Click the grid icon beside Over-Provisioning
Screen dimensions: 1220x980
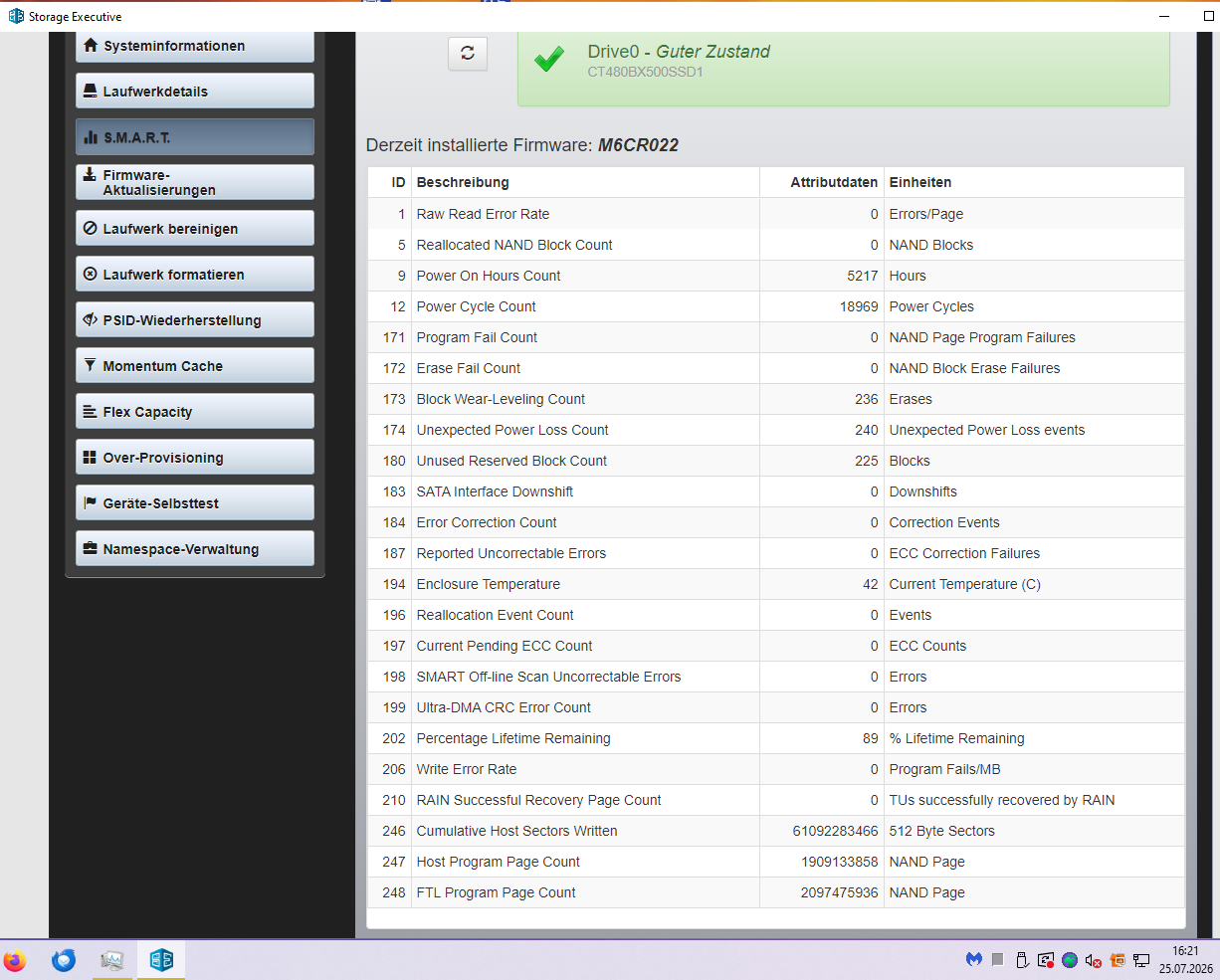point(91,457)
